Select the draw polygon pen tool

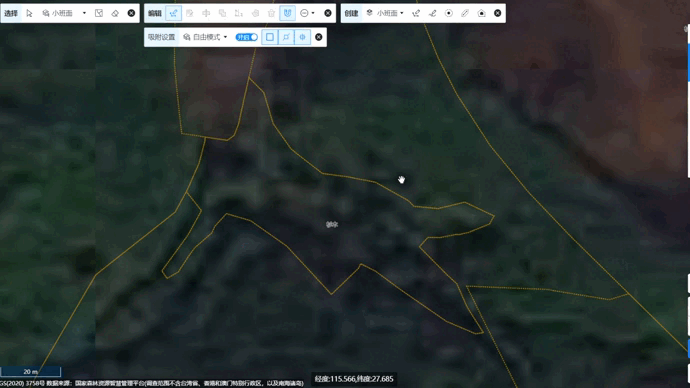415,13
